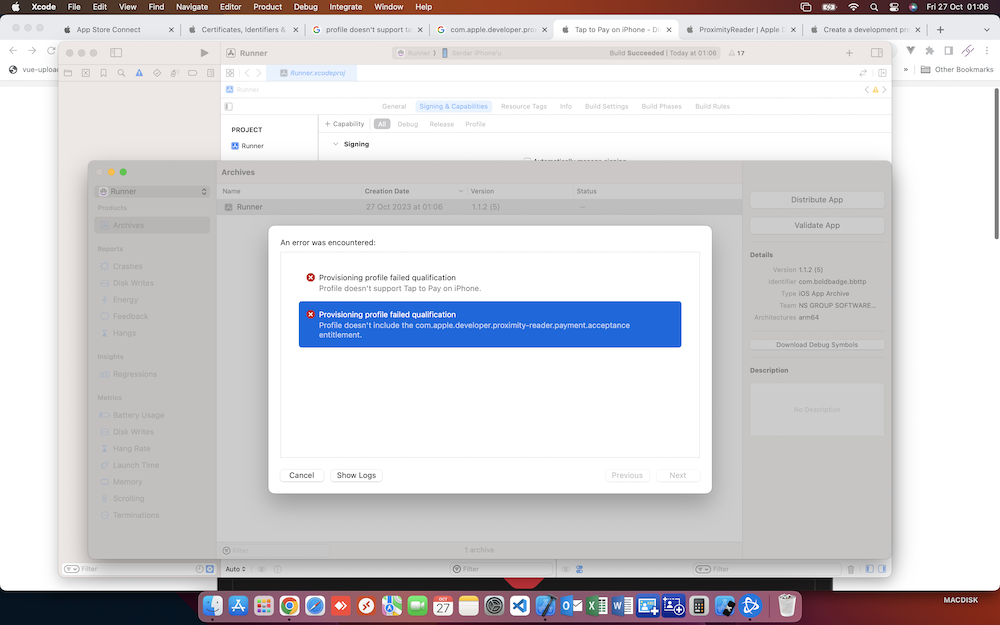Collapse the Signing section chevron

(x=335, y=144)
